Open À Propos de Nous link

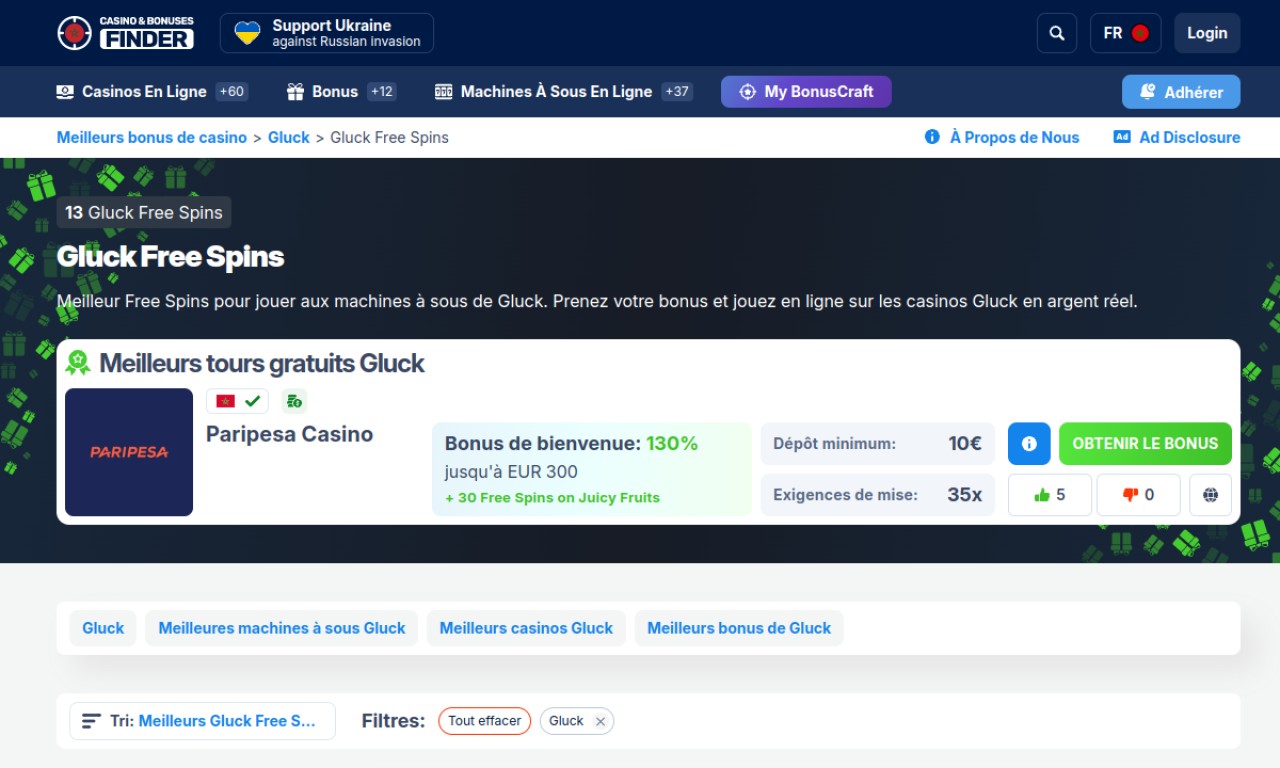pyautogui.click(x=1002, y=137)
